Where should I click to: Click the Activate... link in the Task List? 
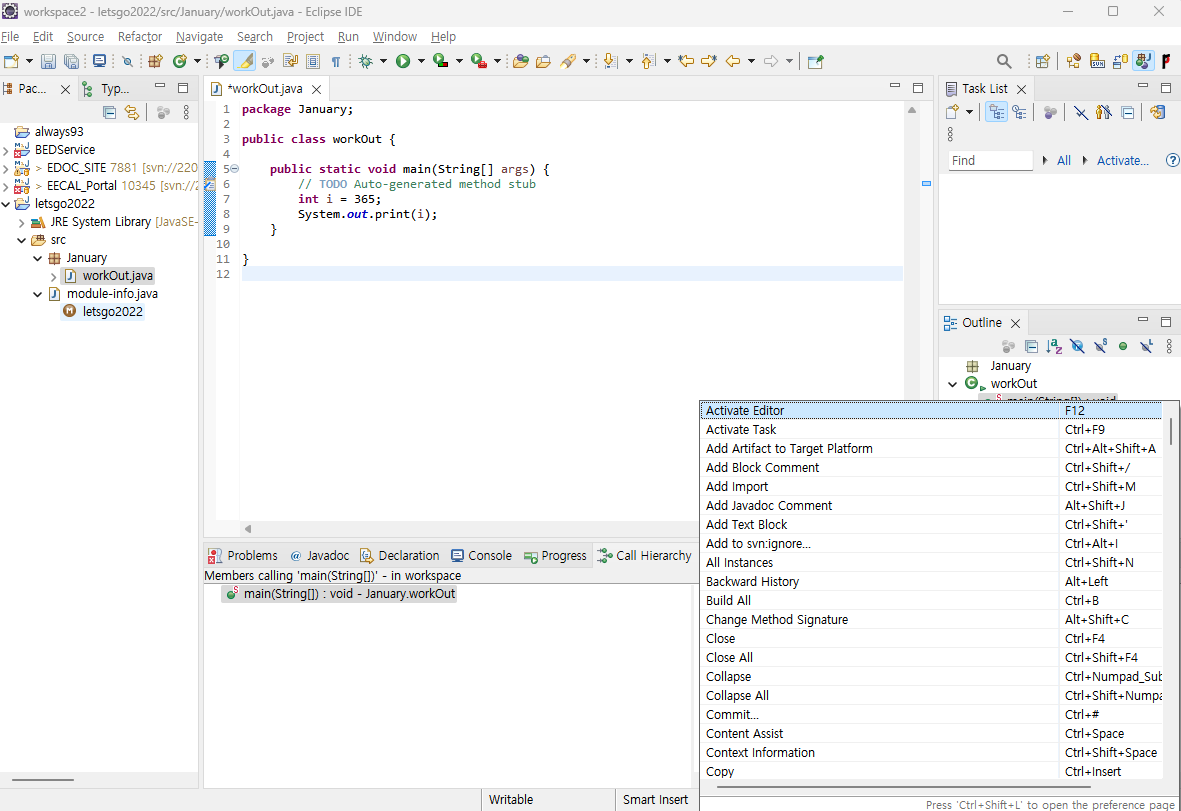[1122, 160]
